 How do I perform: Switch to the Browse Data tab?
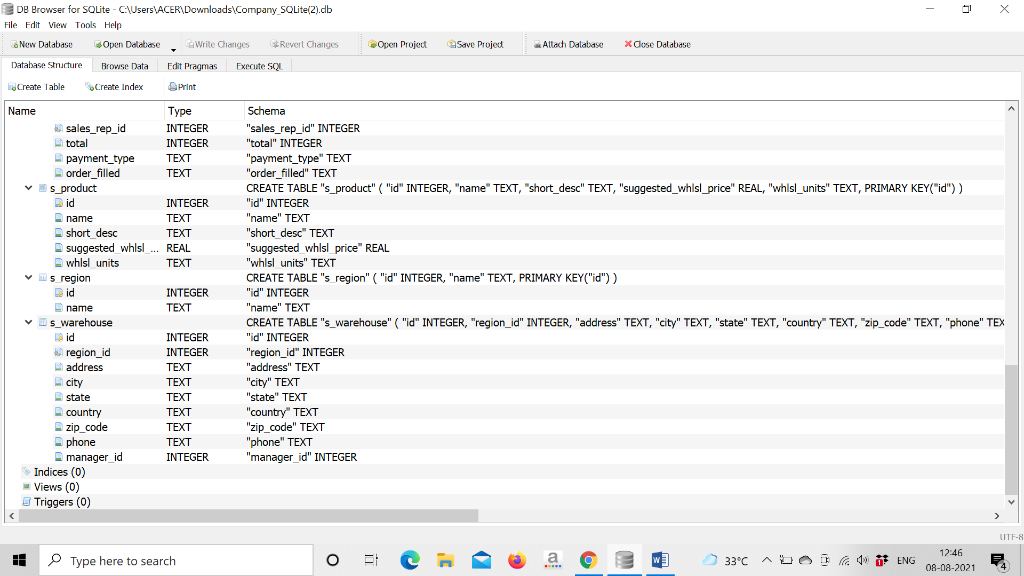[x=124, y=65]
